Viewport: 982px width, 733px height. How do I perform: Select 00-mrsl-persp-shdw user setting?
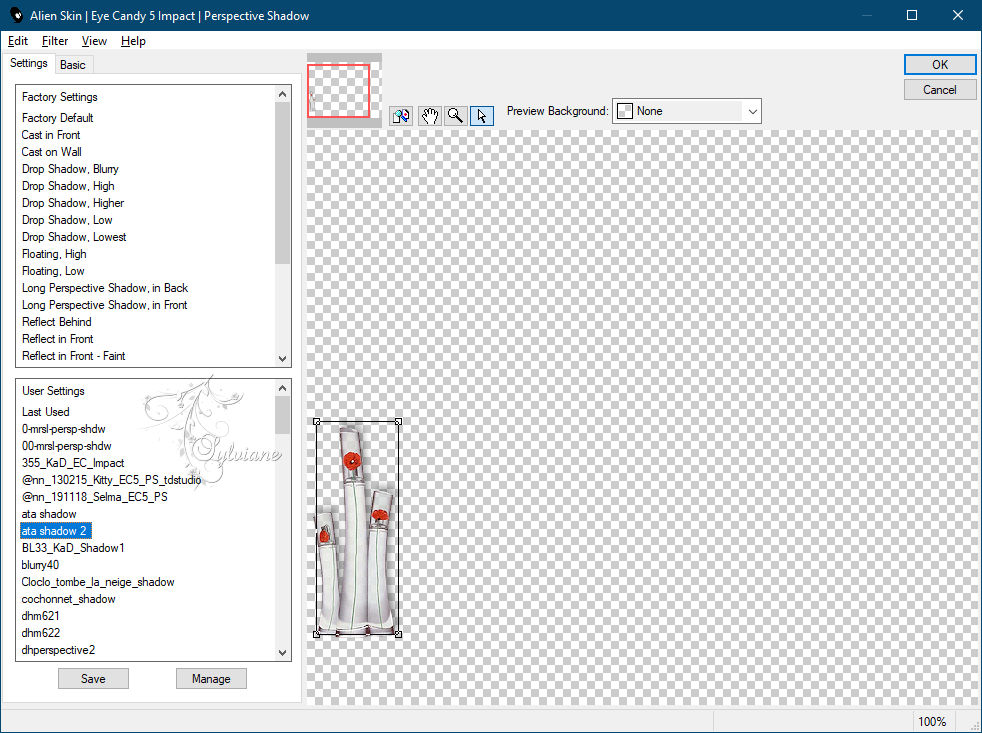coord(66,445)
